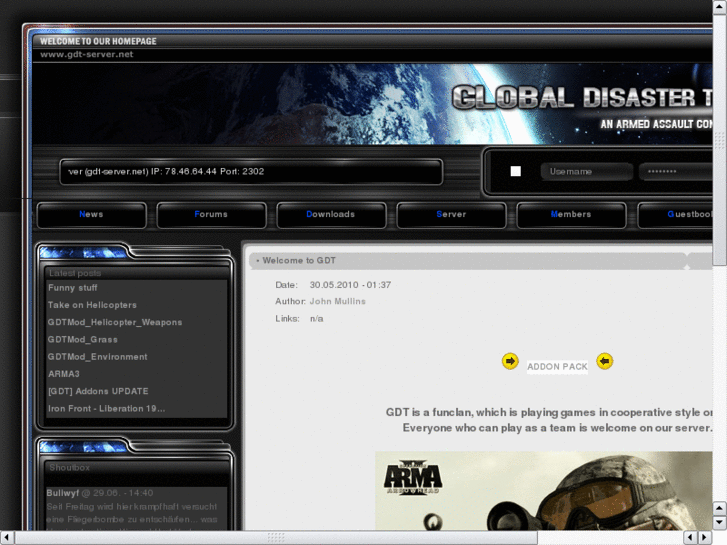Click the yellow left-arrow icon beside ADDON PACK
This screenshot has width=727, height=545.
pos(605,361)
